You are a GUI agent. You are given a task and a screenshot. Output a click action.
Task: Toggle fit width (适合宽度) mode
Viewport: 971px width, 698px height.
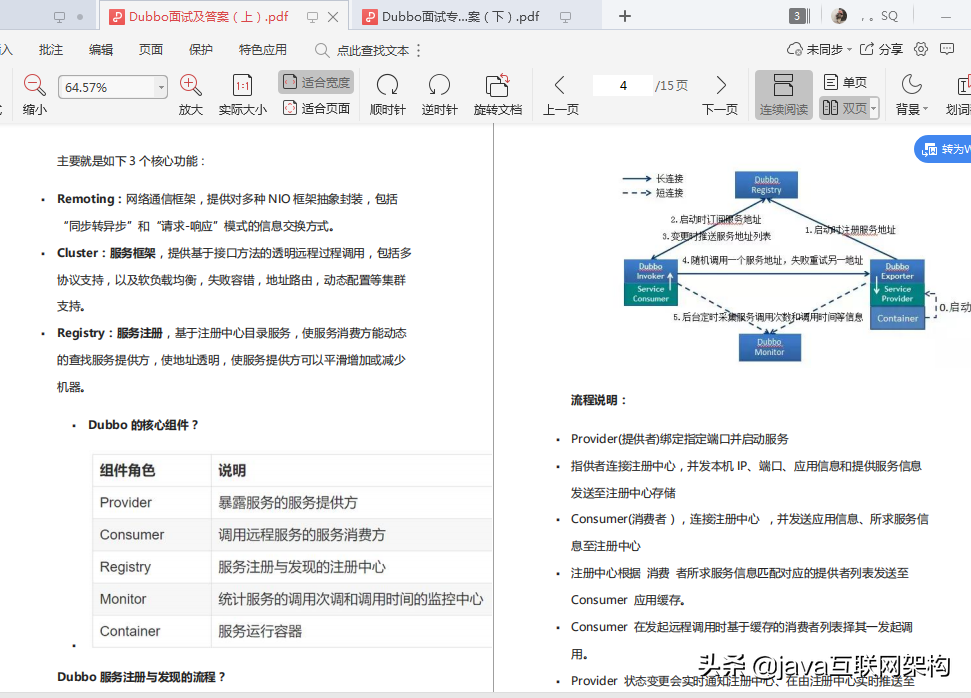point(316,82)
